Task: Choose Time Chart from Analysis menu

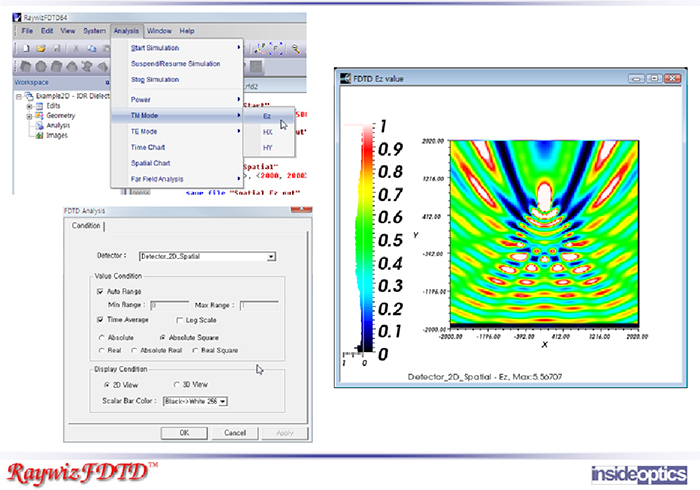Action: 176,147
